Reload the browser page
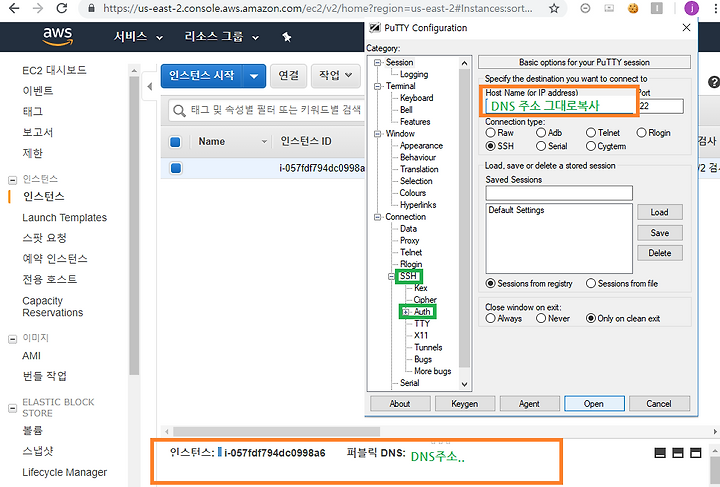Viewport: 720px width, 487px height. 62,8
